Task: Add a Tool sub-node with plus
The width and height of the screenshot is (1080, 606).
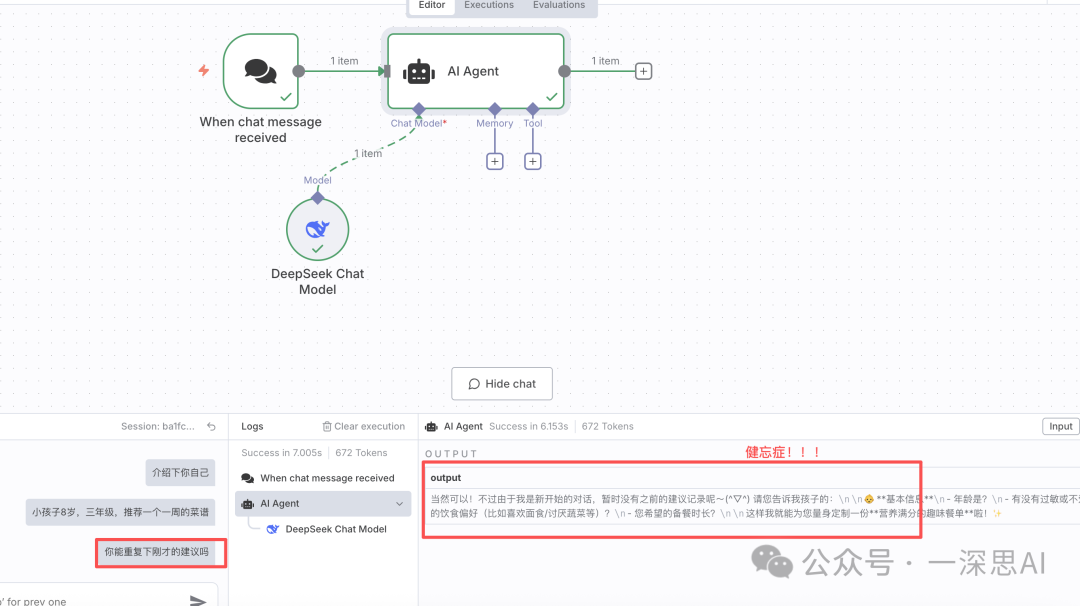Action: (x=533, y=161)
